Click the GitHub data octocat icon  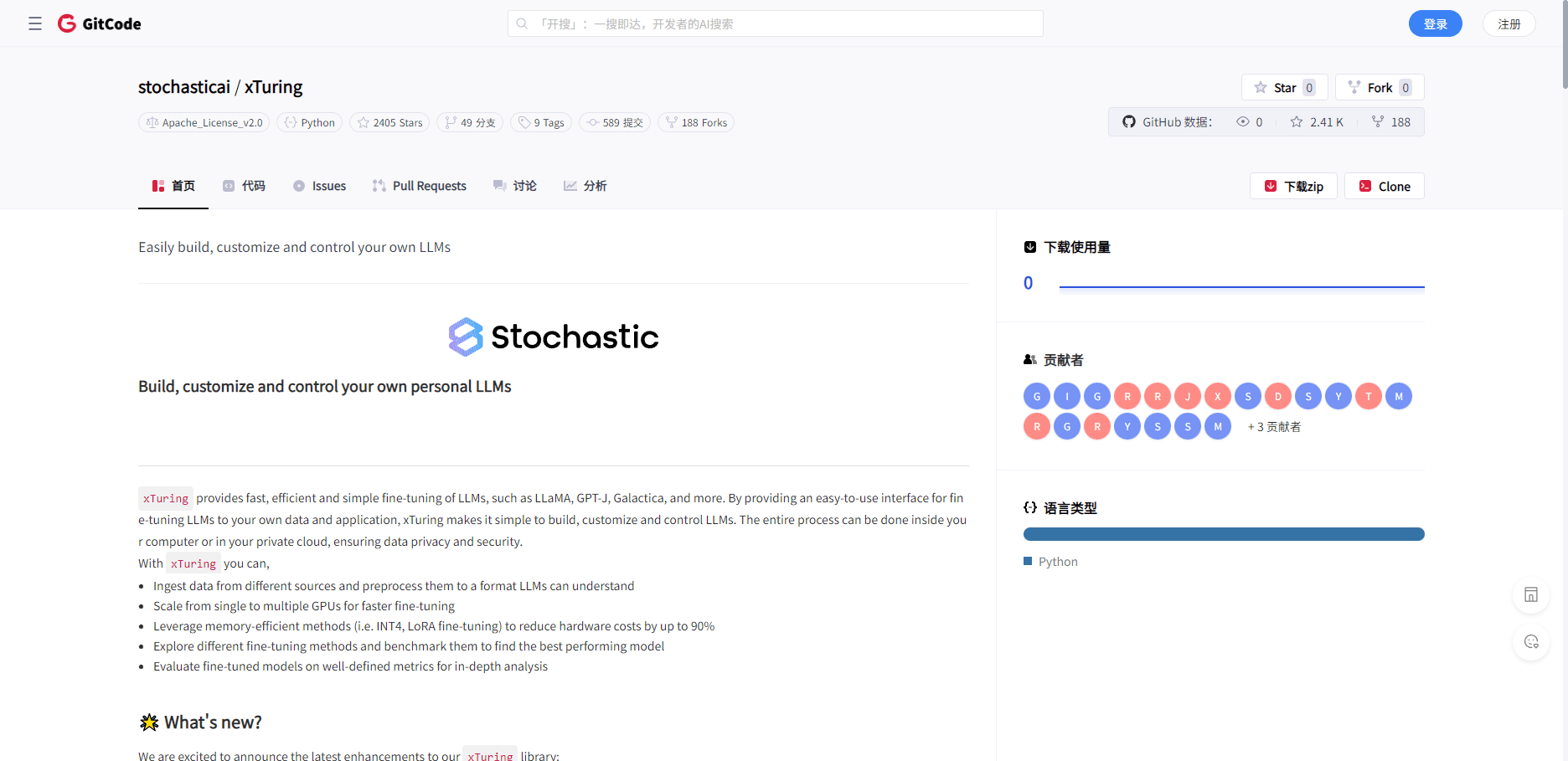coord(1129,122)
